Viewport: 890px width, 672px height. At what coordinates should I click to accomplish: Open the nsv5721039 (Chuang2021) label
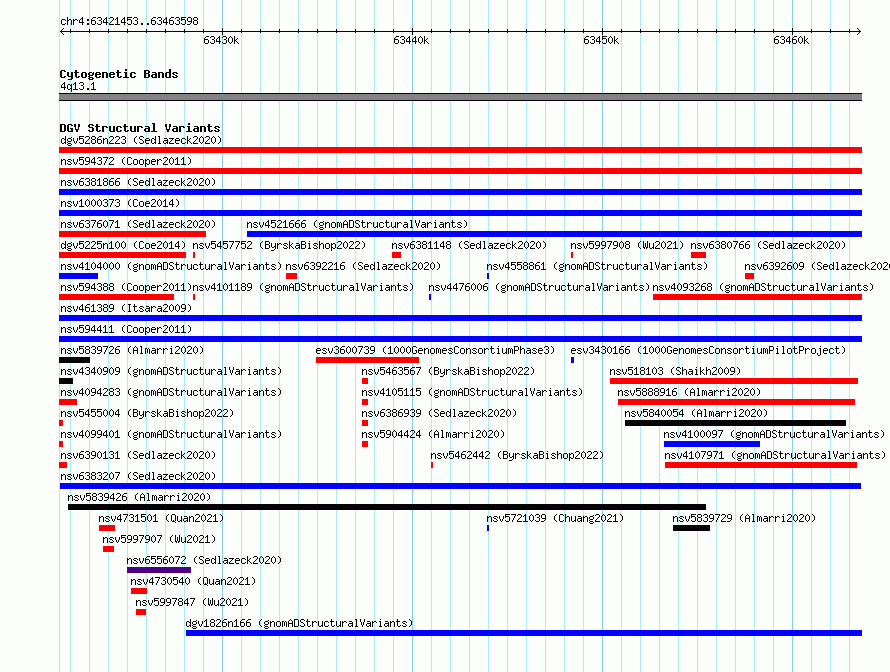point(555,518)
